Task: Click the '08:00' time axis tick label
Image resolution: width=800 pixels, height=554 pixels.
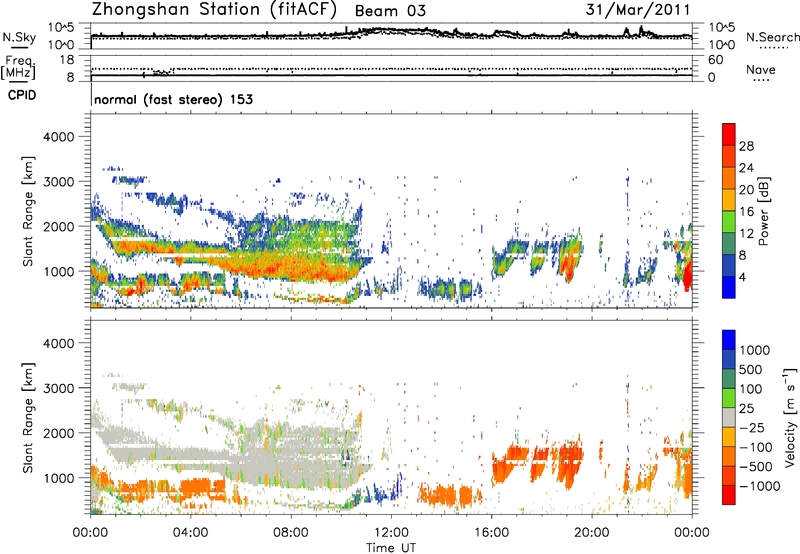Action: [x=291, y=533]
